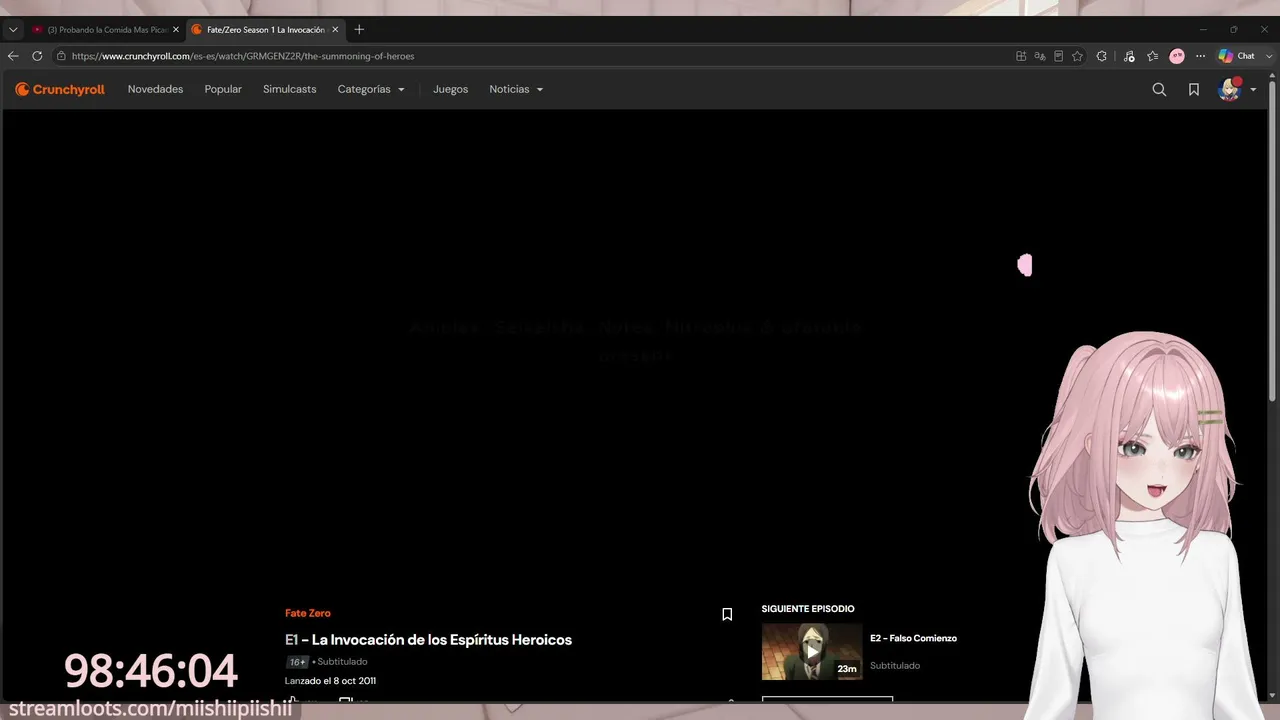Close the Fate/Zero Season 1 tab

[x=335, y=30]
